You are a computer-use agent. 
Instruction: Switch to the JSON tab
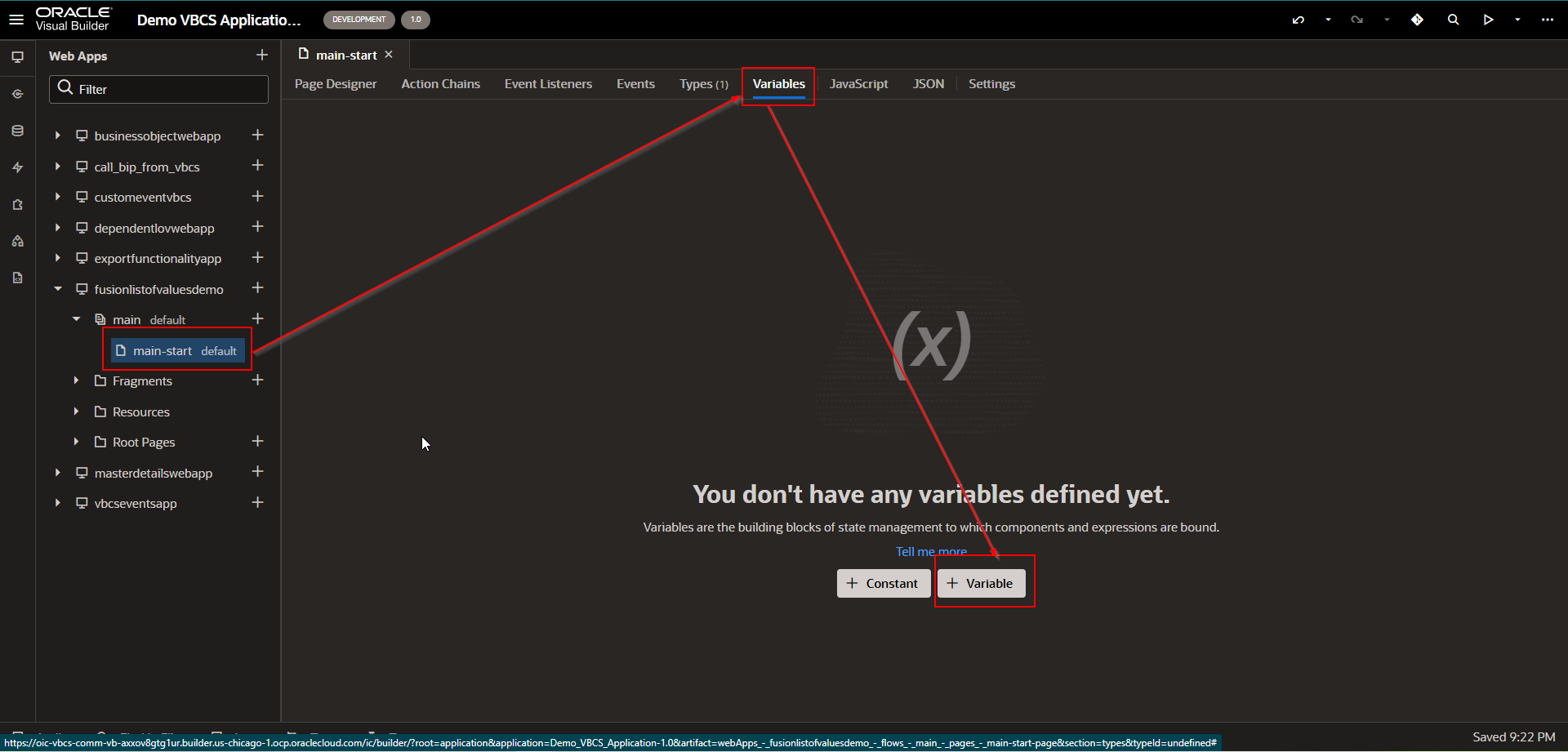click(x=928, y=84)
